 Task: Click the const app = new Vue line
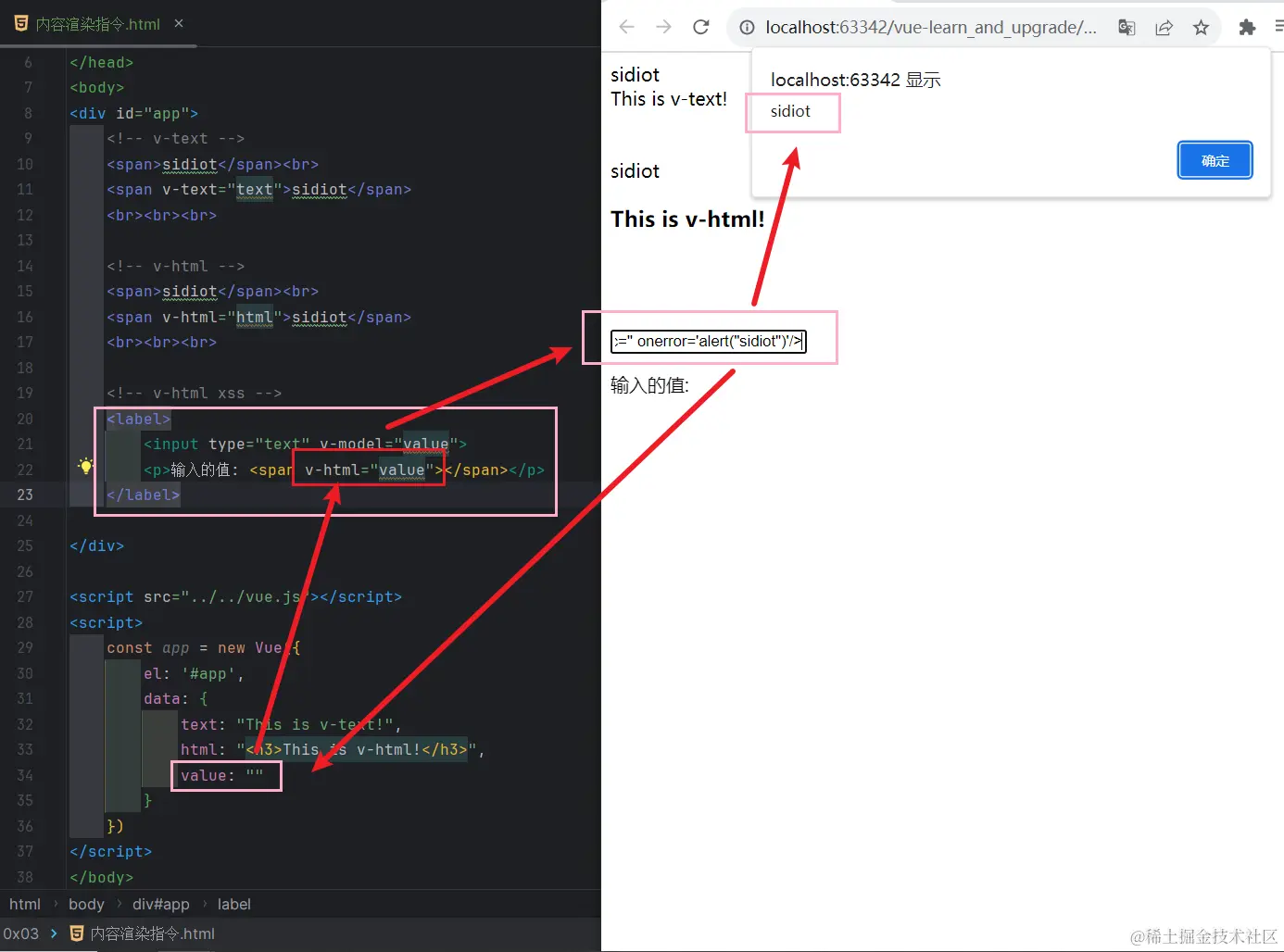coord(204,647)
